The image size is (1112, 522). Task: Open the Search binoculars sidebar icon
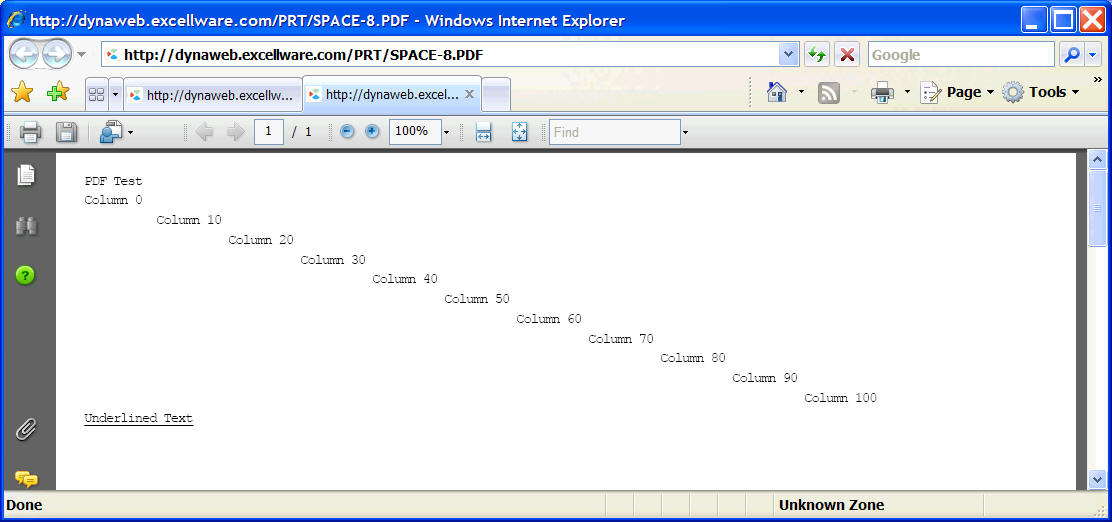[x=26, y=226]
